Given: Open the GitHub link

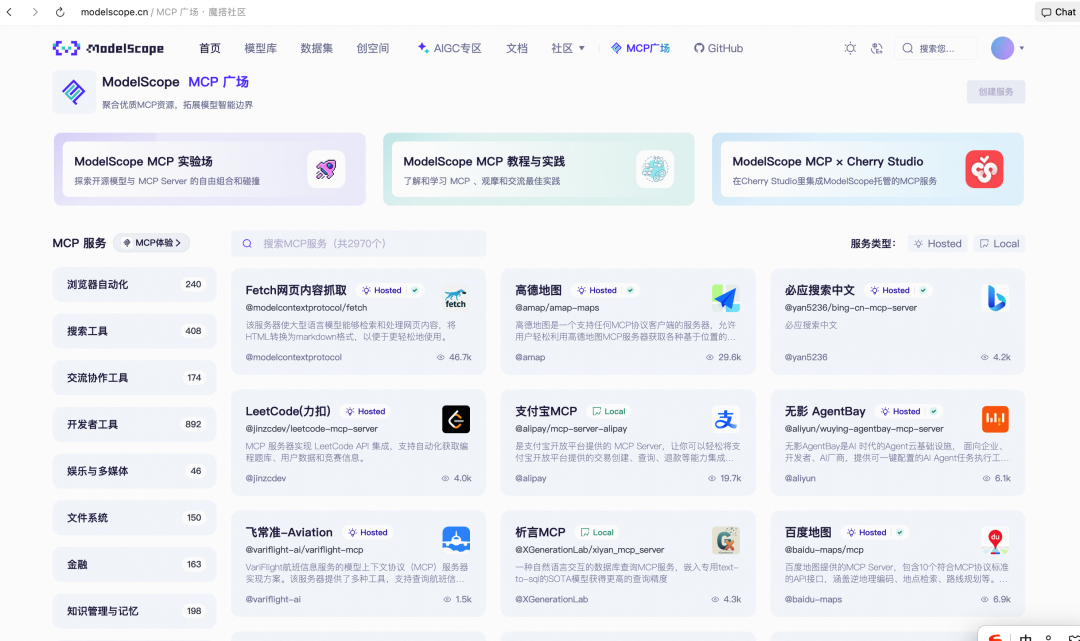Looking at the screenshot, I should [x=718, y=47].
